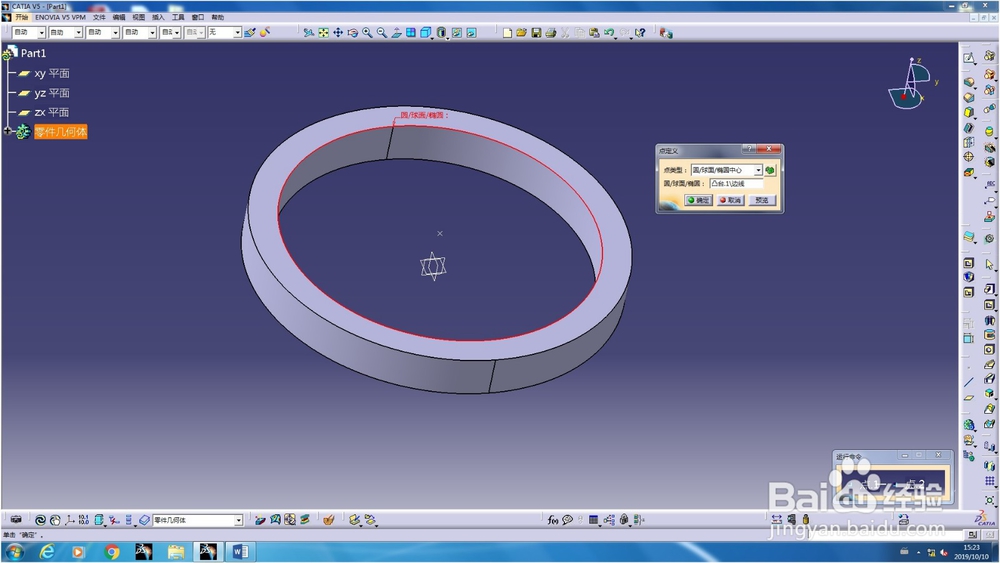Screen dimensions: 1000x563
Task: Click the compass in the viewport corner
Action: click(x=912, y=85)
